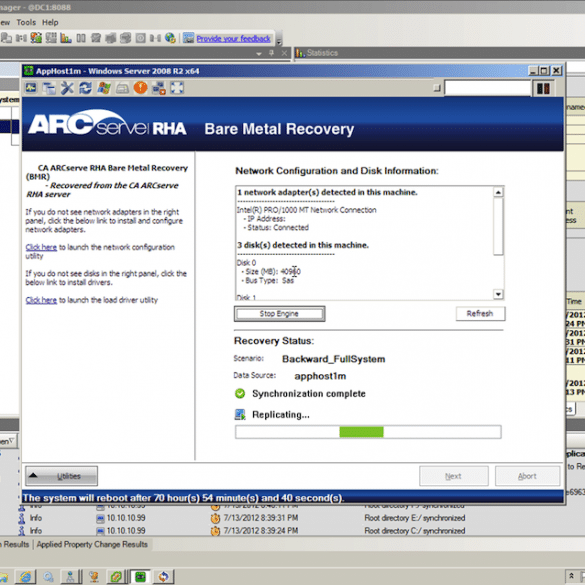
Task: Open Internet Explorer from the taskbar
Action: pyautogui.click(x=26, y=576)
